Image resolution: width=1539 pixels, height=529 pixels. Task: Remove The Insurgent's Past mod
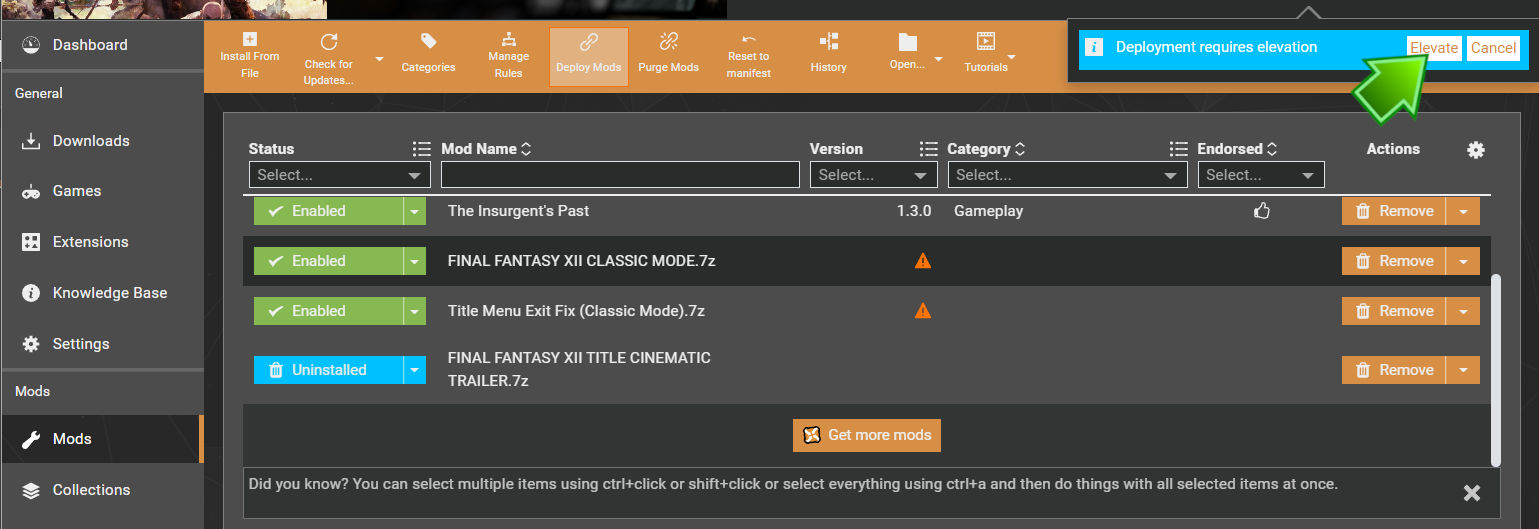click(x=1394, y=211)
